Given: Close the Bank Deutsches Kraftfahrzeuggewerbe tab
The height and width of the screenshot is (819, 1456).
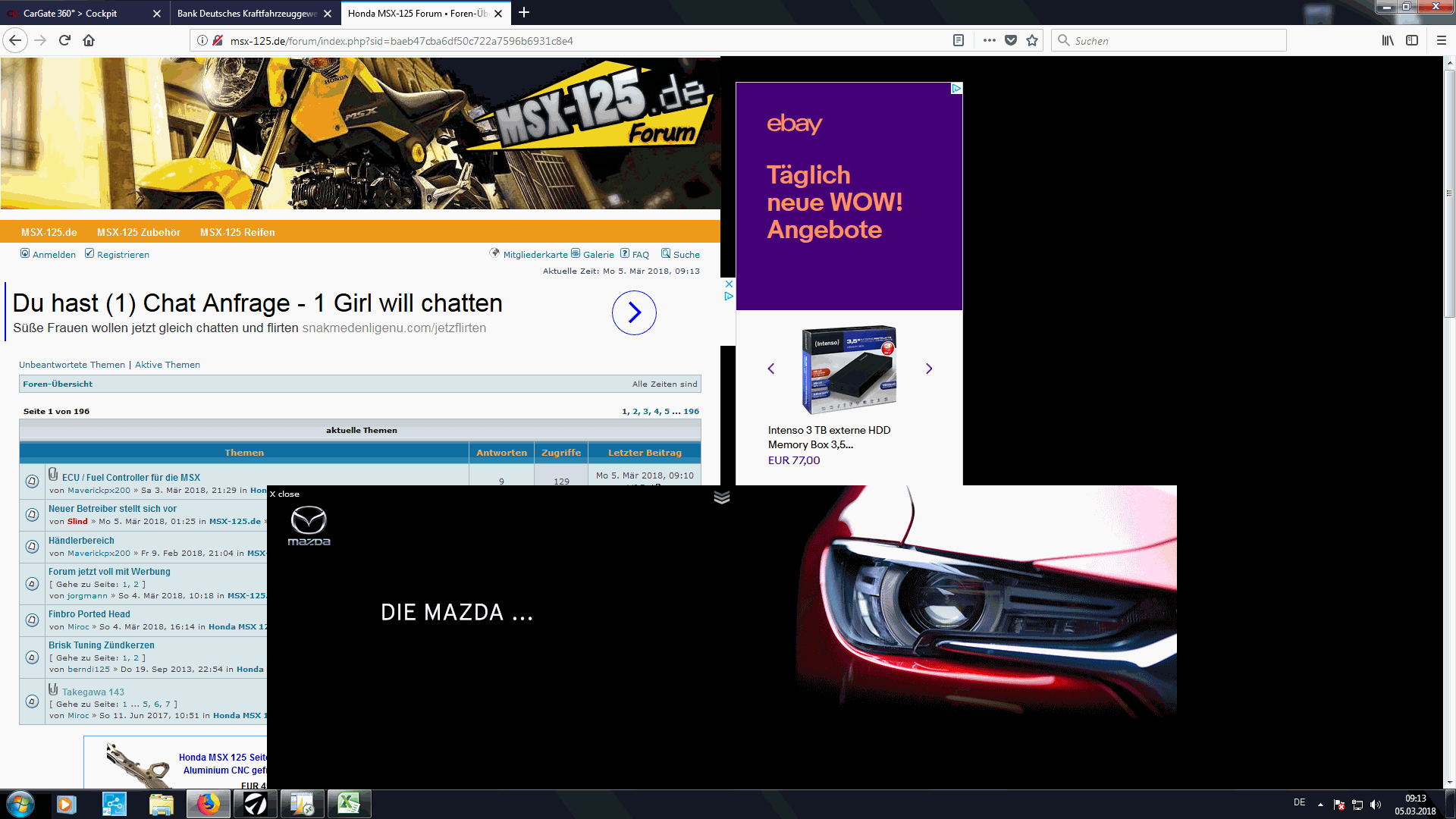Looking at the screenshot, I should point(328,14).
